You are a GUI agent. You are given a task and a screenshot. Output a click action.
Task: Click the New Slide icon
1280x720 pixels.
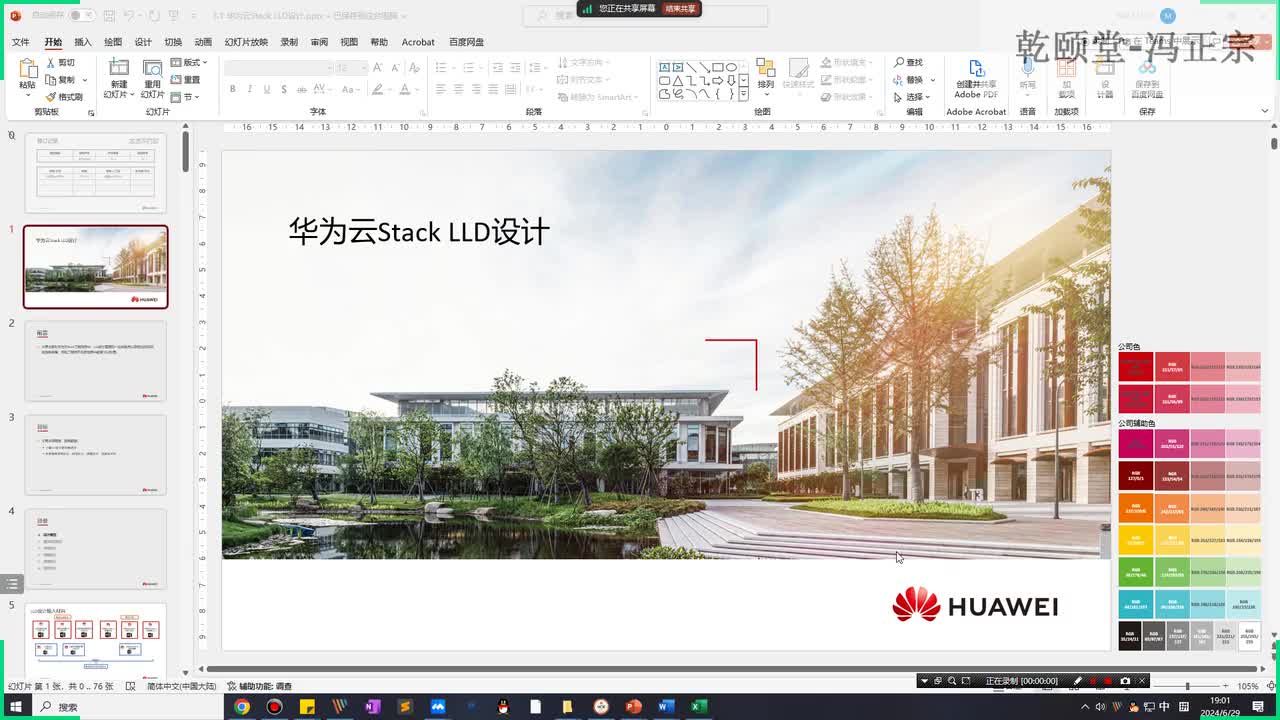pyautogui.click(x=119, y=68)
